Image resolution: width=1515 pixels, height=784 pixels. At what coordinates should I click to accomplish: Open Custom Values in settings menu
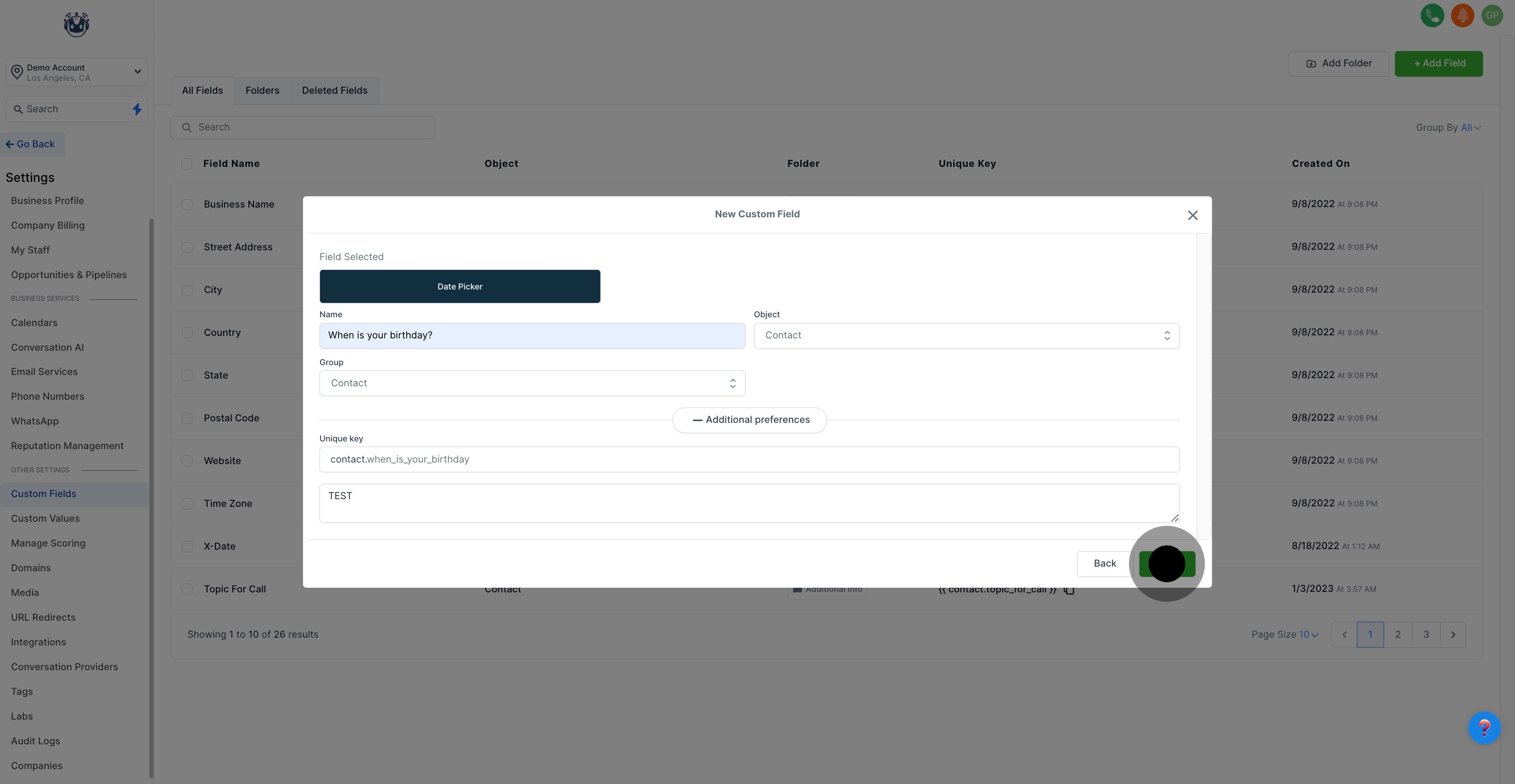(x=45, y=518)
